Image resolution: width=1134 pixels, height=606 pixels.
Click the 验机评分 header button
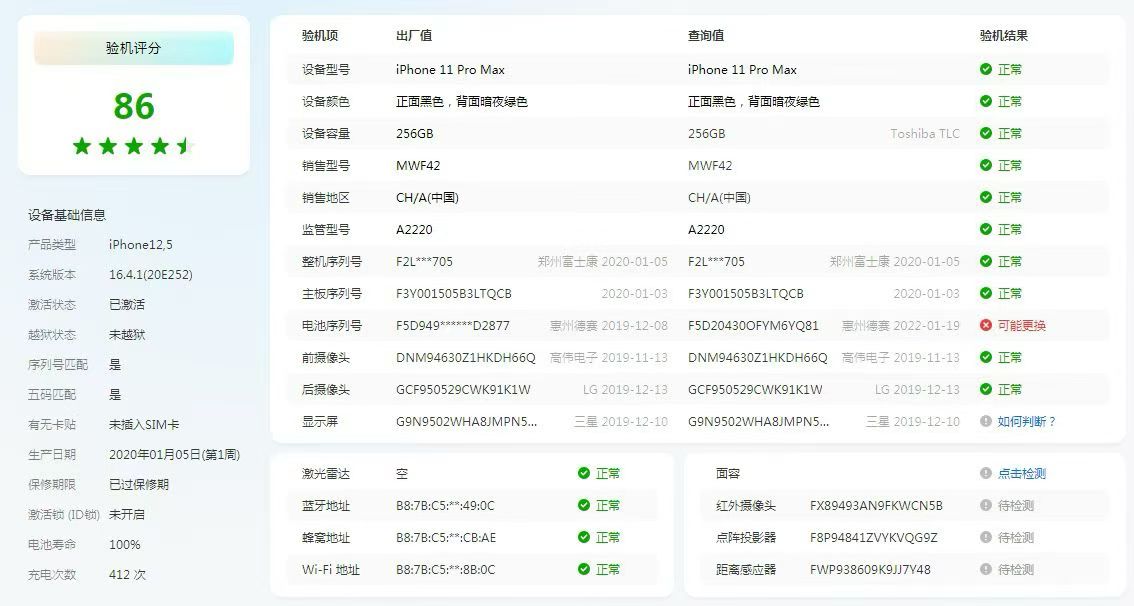pyautogui.click(x=133, y=48)
